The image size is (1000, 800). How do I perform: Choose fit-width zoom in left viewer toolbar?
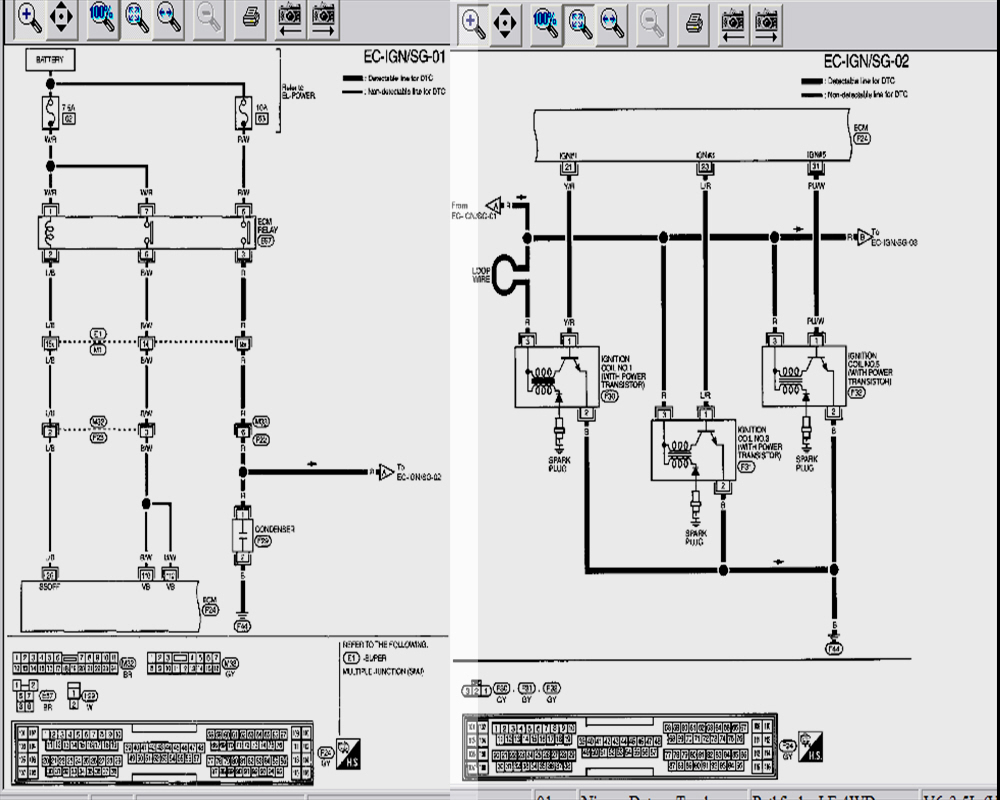point(168,18)
